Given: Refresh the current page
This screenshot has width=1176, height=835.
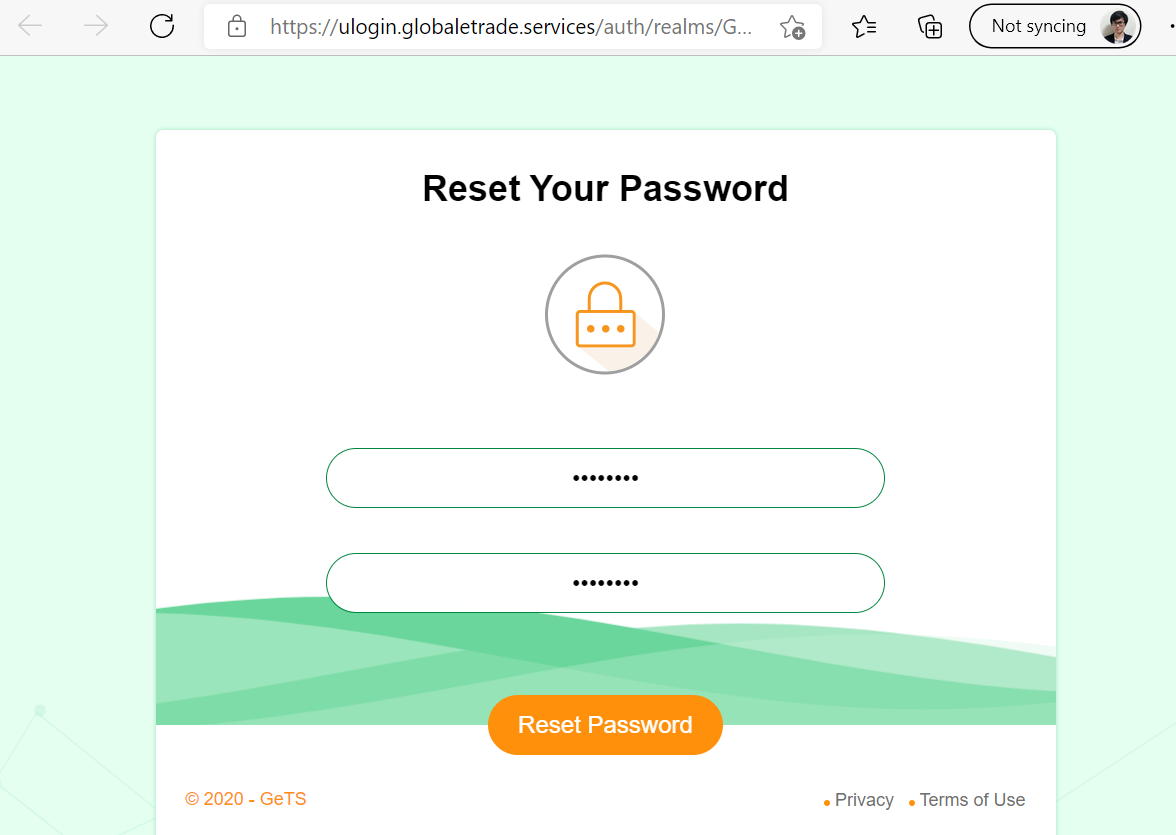Looking at the screenshot, I should click(x=162, y=26).
